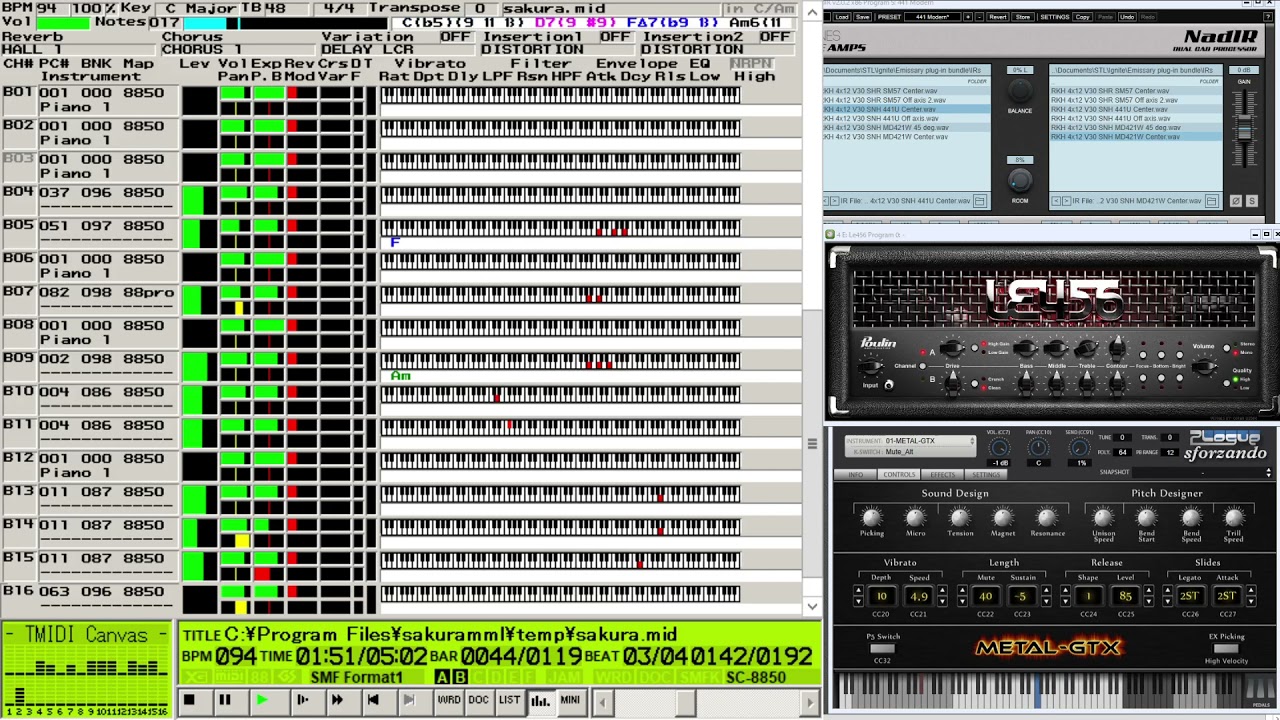Screen dimensions: 1280x720
Task: Toggle port B indicator in TMIDI
Action: point(460,677)
